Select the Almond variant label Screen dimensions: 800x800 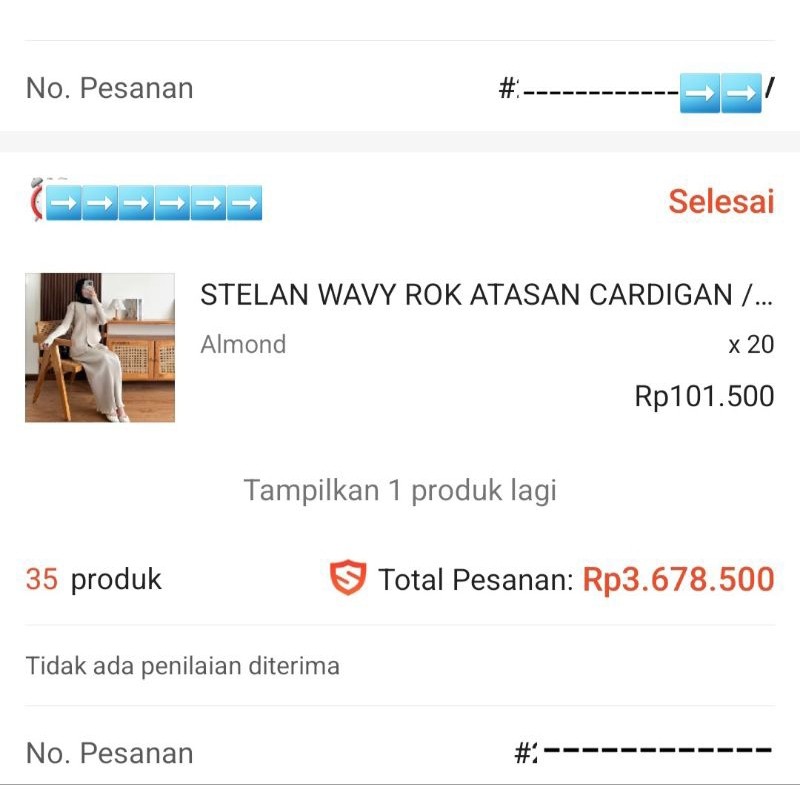(243, 345)
